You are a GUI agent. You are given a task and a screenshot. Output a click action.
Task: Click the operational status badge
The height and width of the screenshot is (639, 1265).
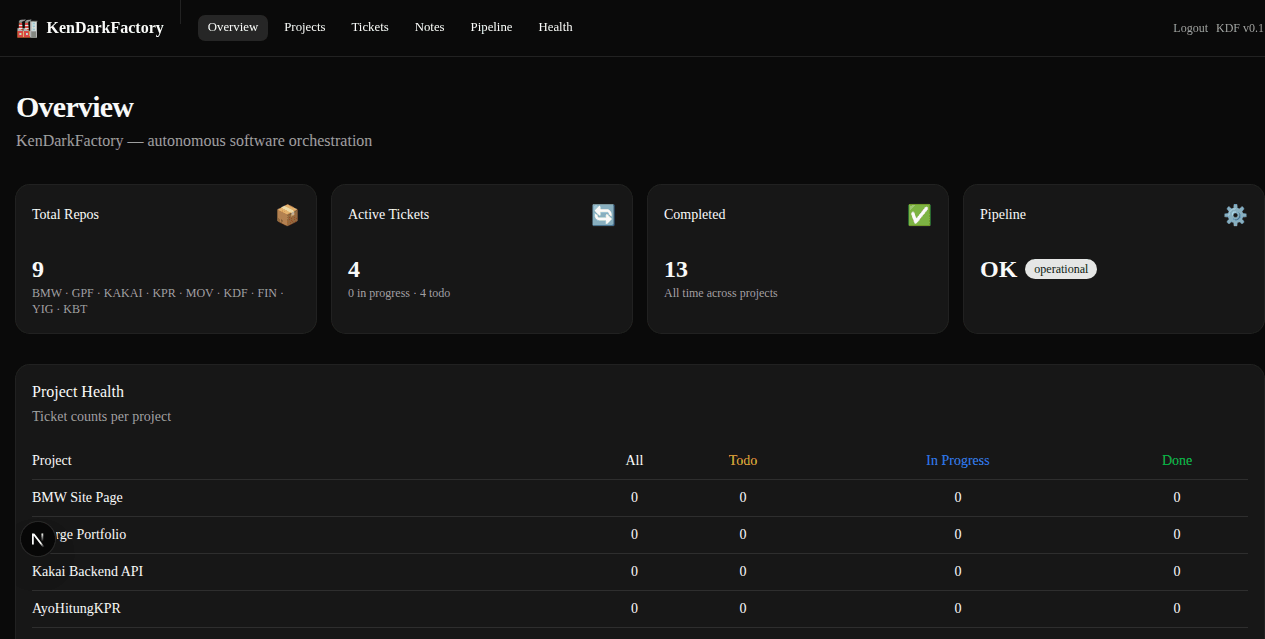(x=1061, y=269)
